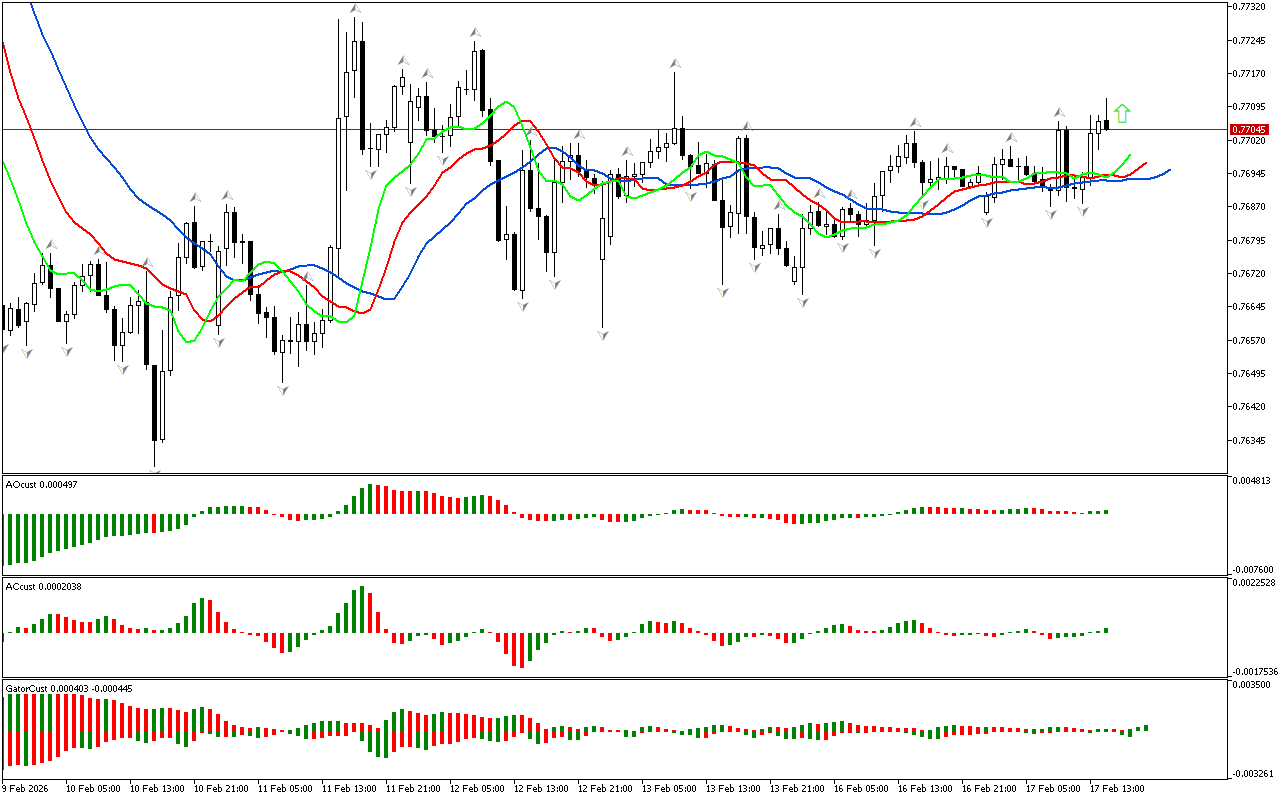Click the 9 Feb 2026 date label
1280x800 pixels.
pos(27,789)
